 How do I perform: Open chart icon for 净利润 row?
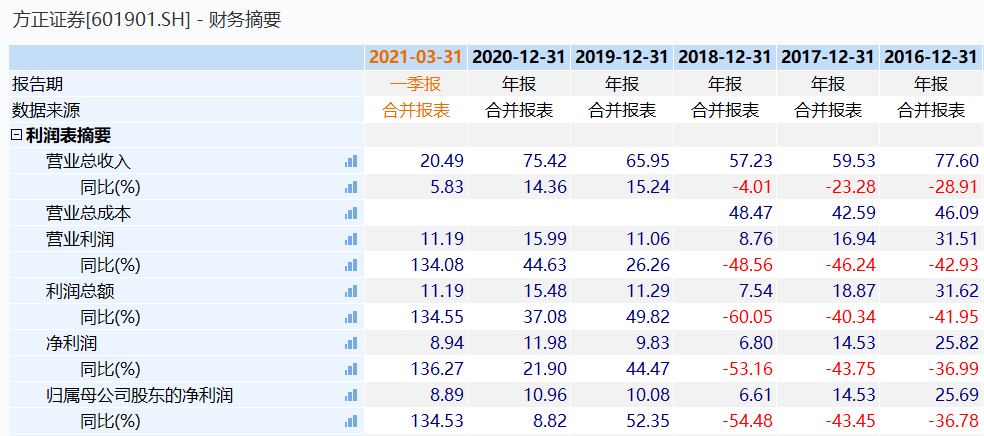click(351, 343)
